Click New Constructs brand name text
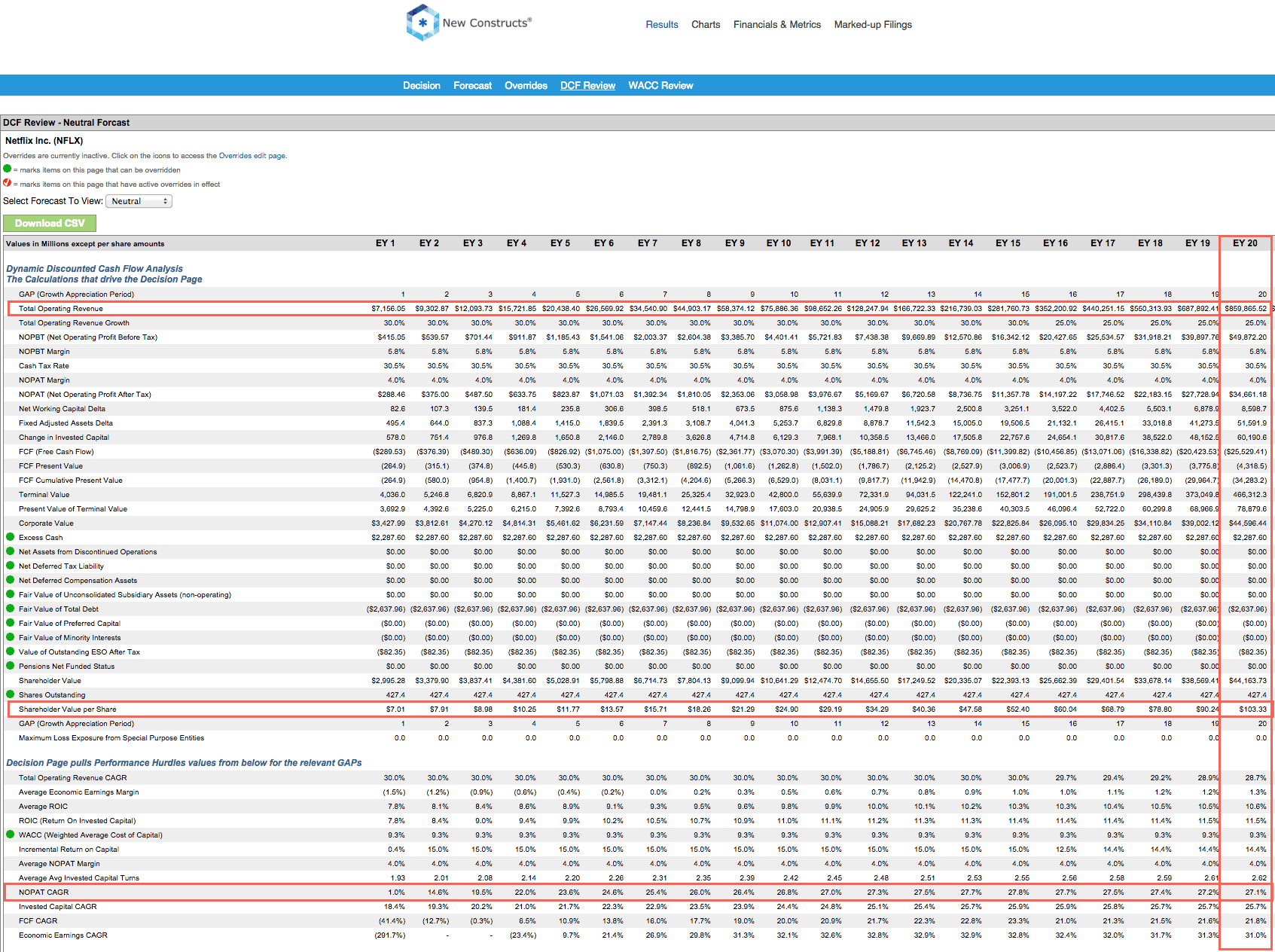This screenshot has height=952, width=1275. pos(487,23)
